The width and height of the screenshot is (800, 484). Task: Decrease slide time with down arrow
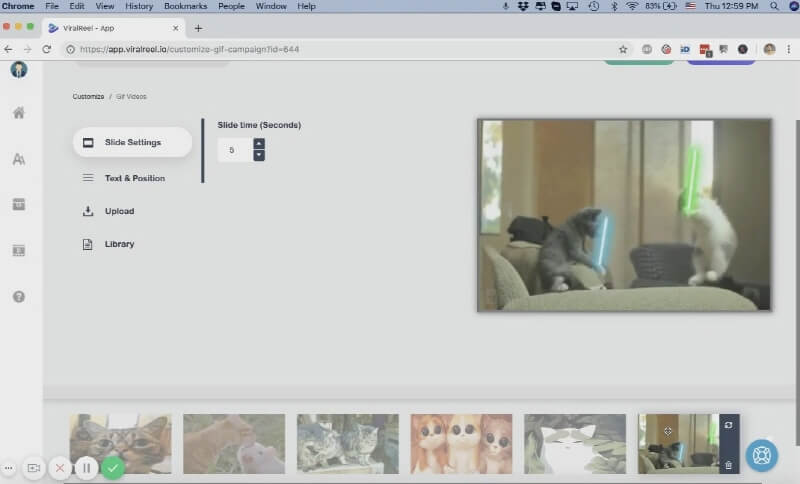click(x=259, y=155)
